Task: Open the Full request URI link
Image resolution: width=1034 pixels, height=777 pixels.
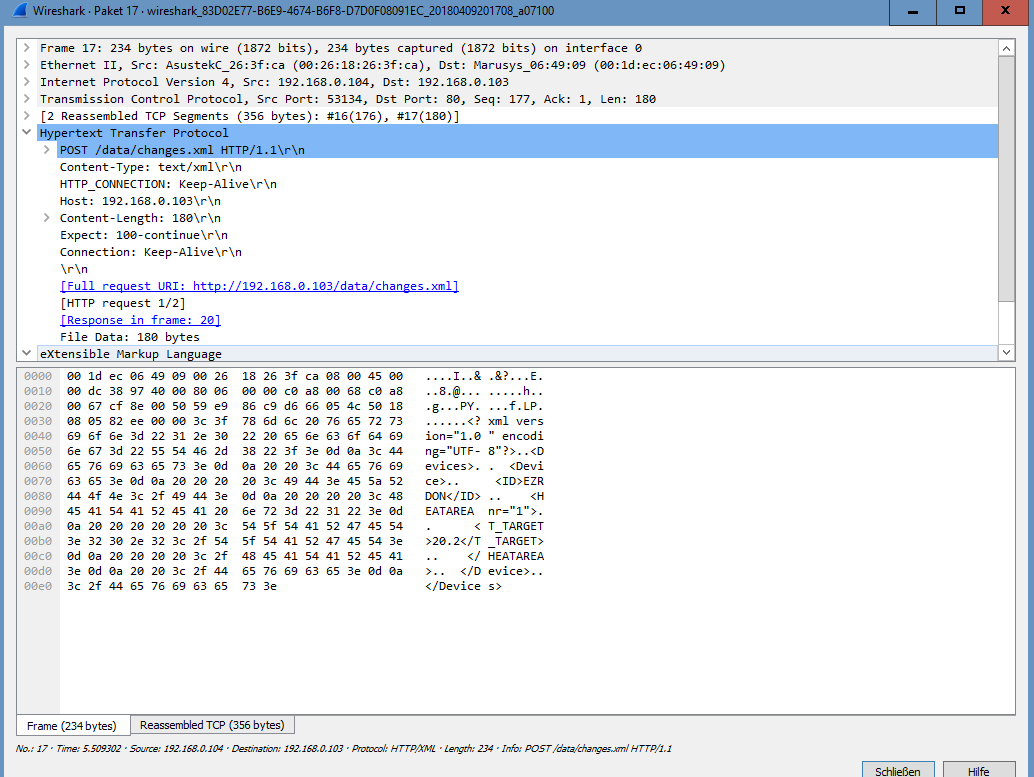Action: coord(259,286)
